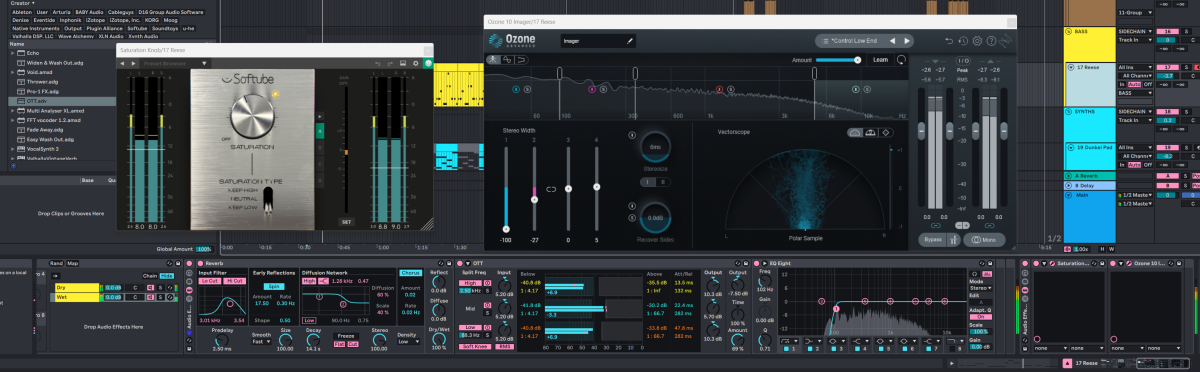Click Ozone Bypass button
Image resolution: width=1200 pixels, height=372 pixels.
932,239
